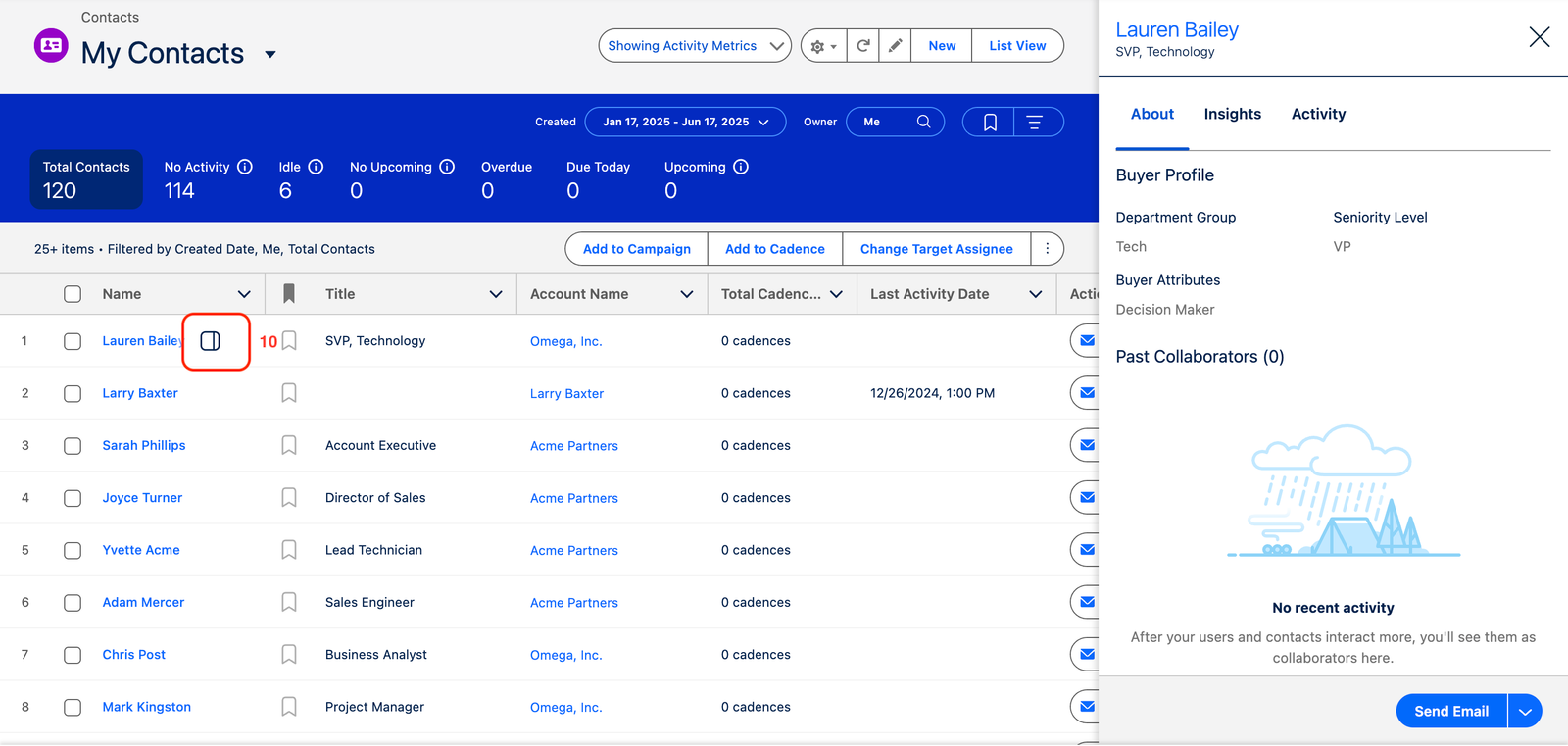Click Add to Cadence
This screenshot has height=746, width=1568.
coord(775,249)
